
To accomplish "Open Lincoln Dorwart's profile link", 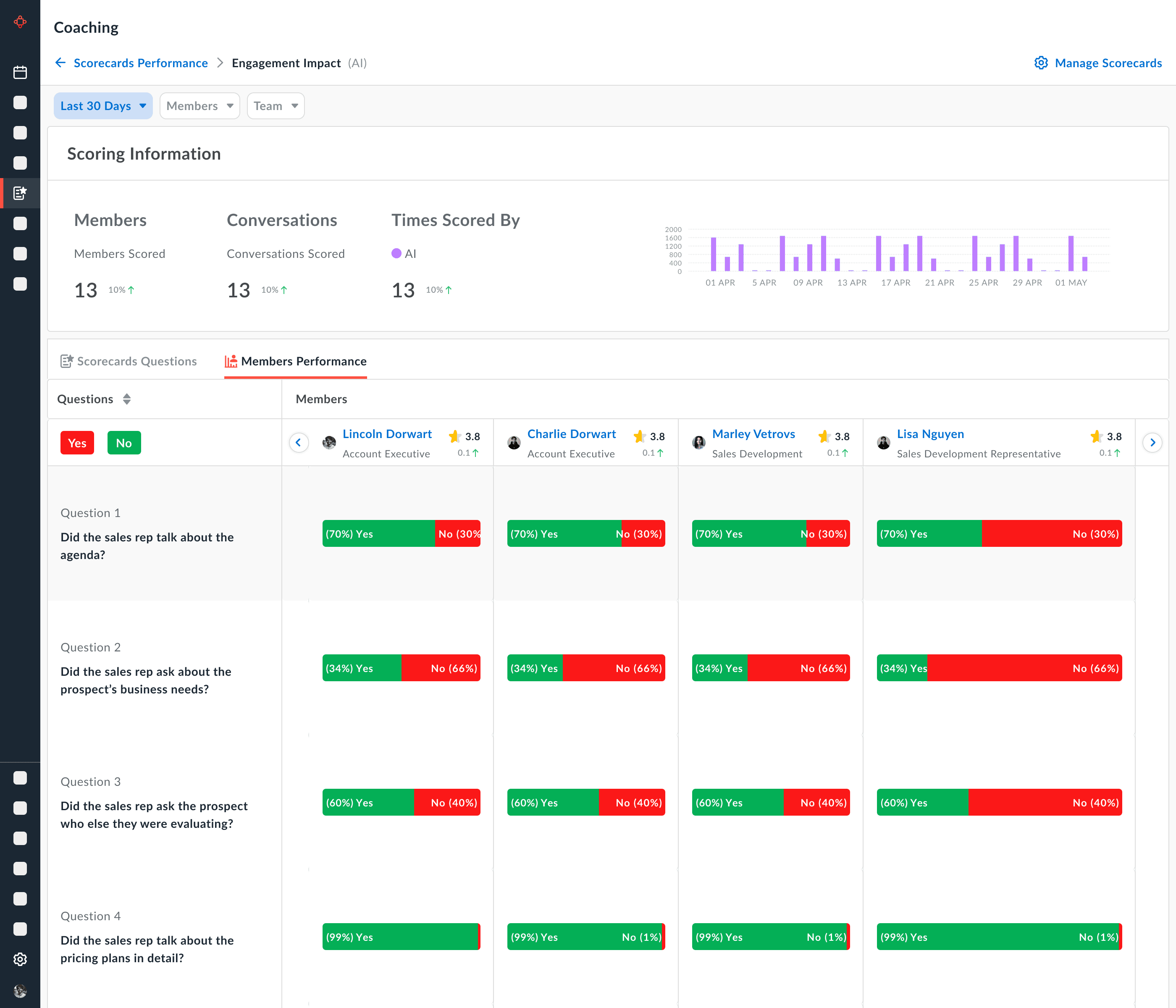I will coord(387,434).
